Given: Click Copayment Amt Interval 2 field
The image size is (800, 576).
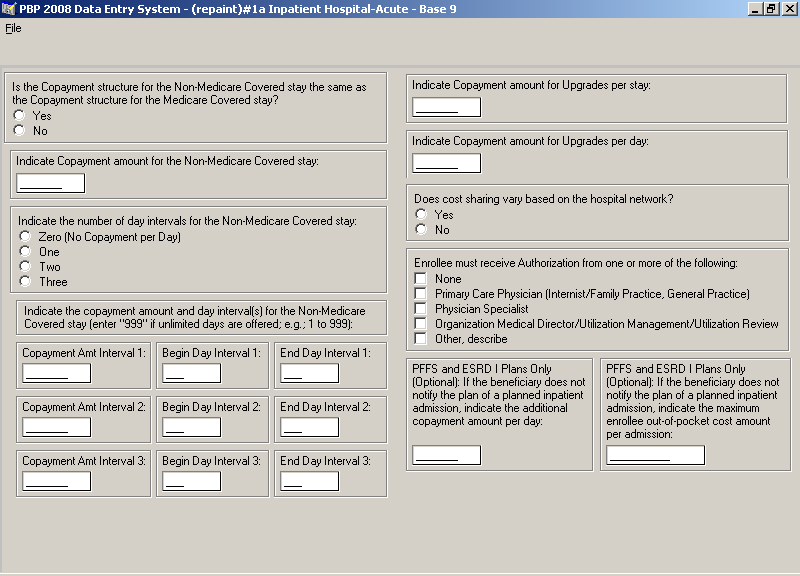Looking at the screenshot, I should coord(57,427).
